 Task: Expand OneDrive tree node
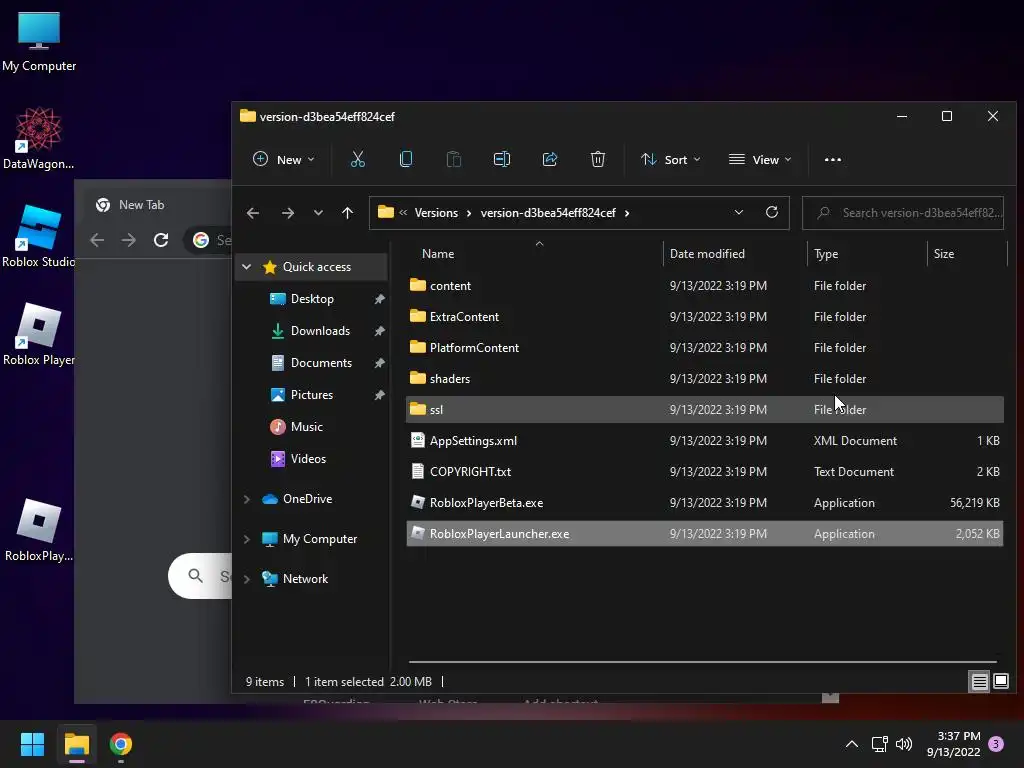tap(246, 499)
